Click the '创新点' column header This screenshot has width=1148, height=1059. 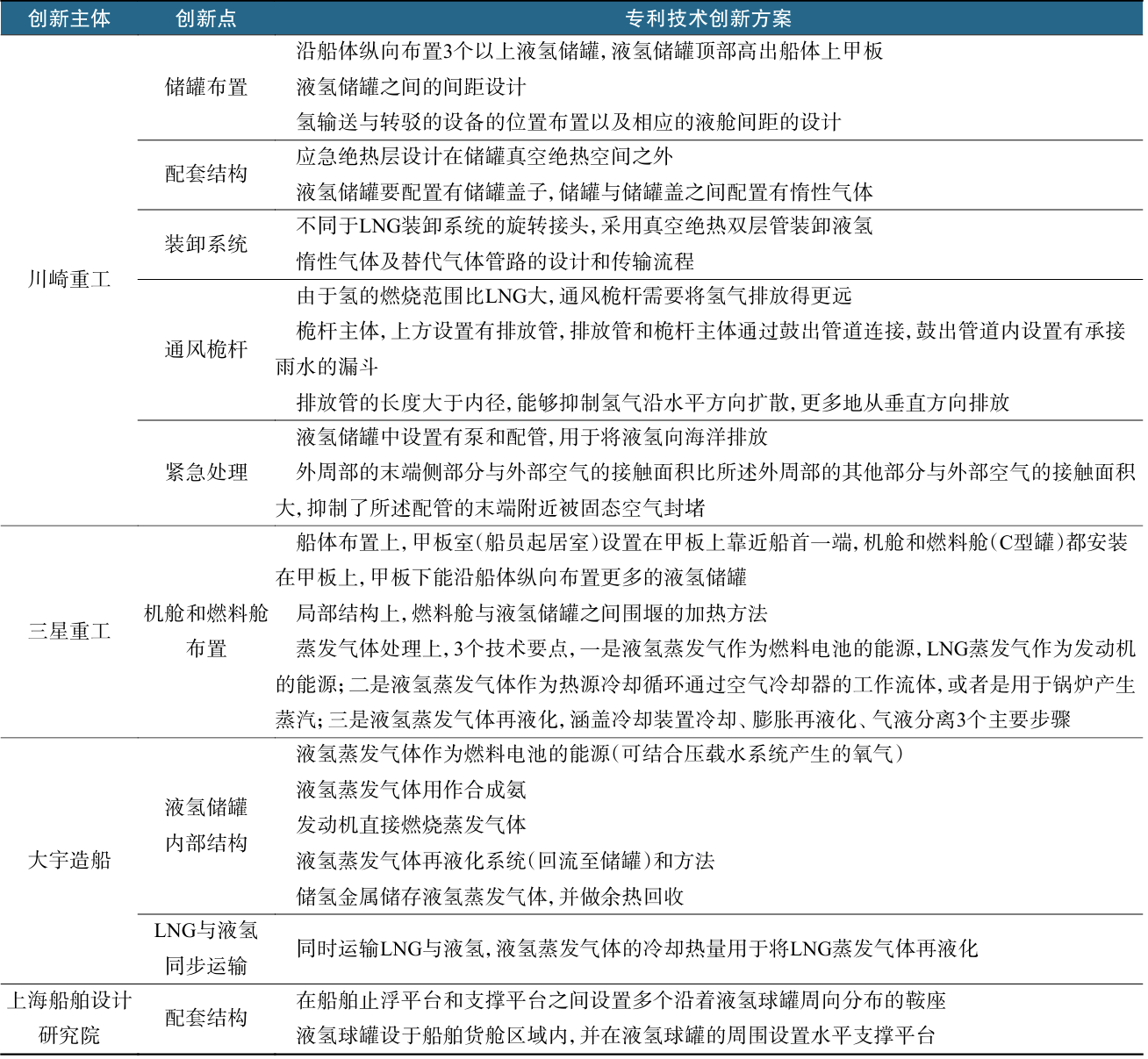click(x=205, y=18)
